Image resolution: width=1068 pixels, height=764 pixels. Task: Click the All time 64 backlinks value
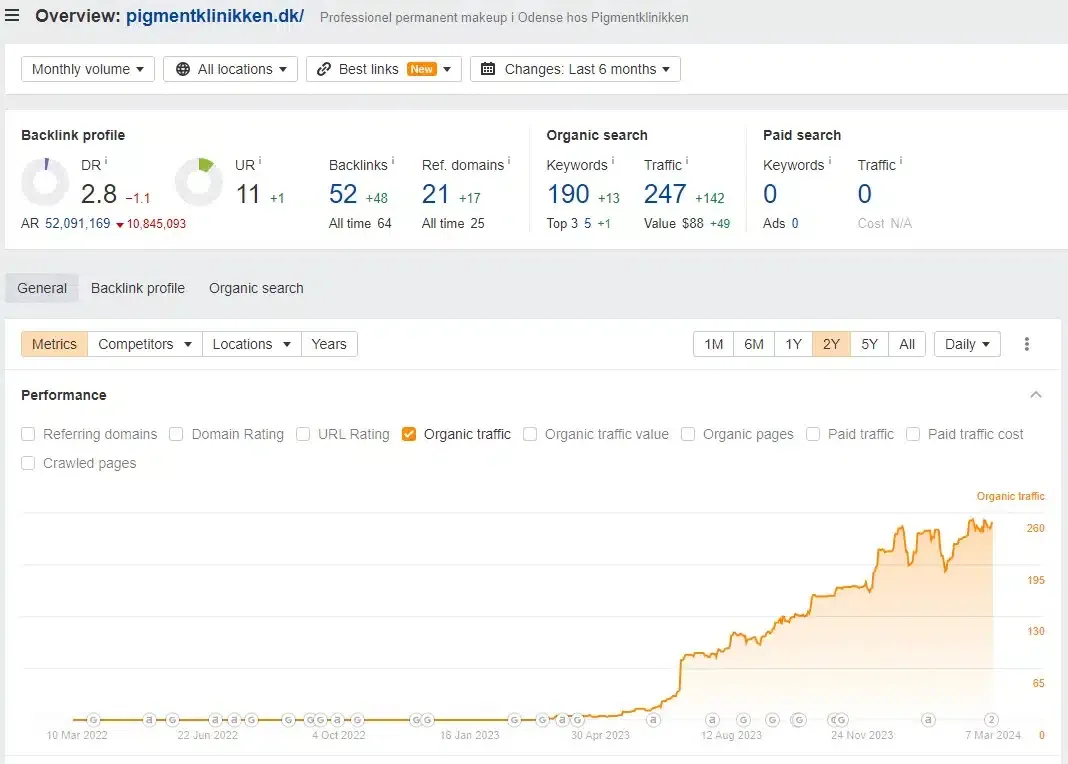pos(384,223)
